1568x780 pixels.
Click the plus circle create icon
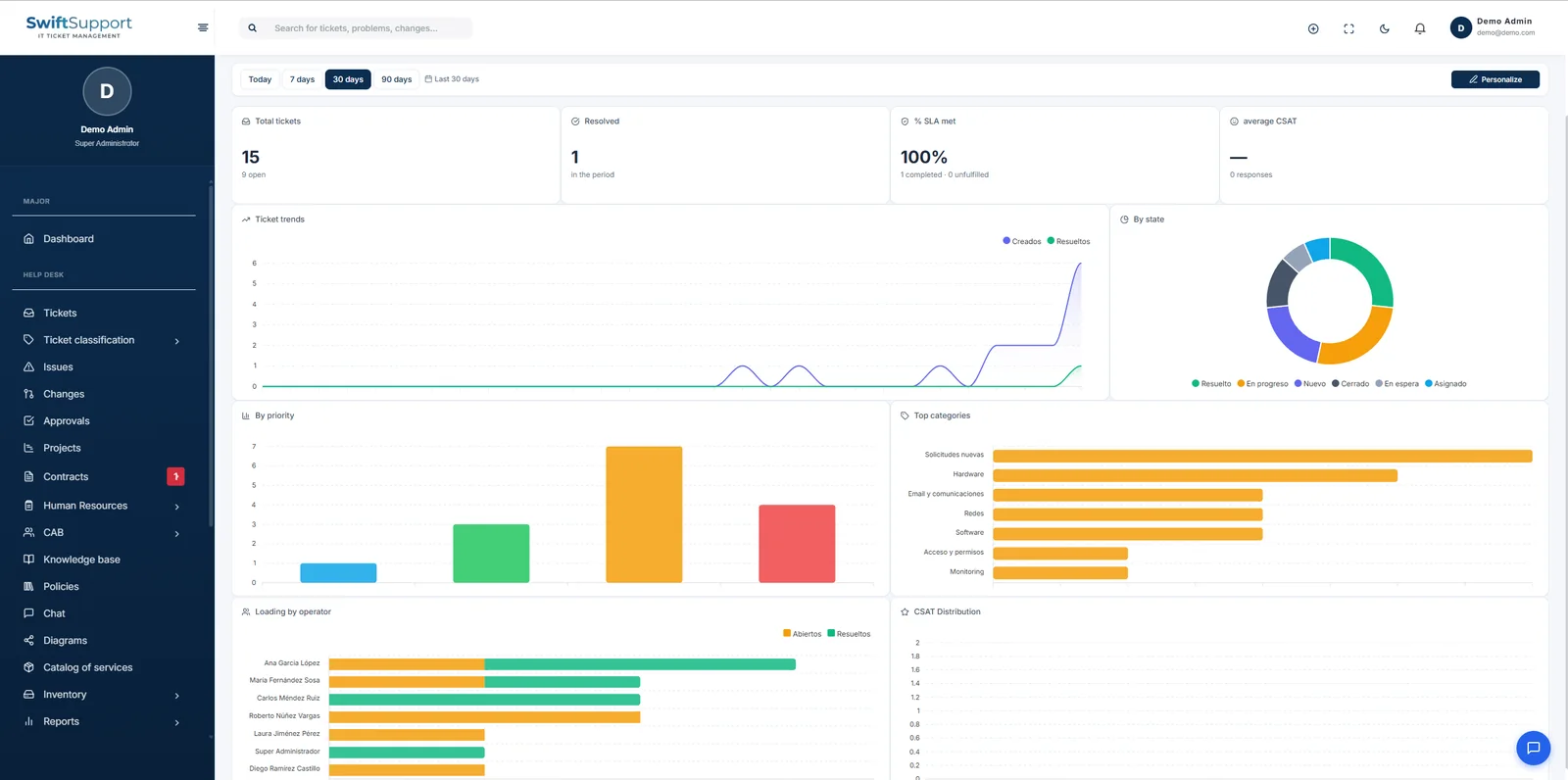pos(1313,28)
